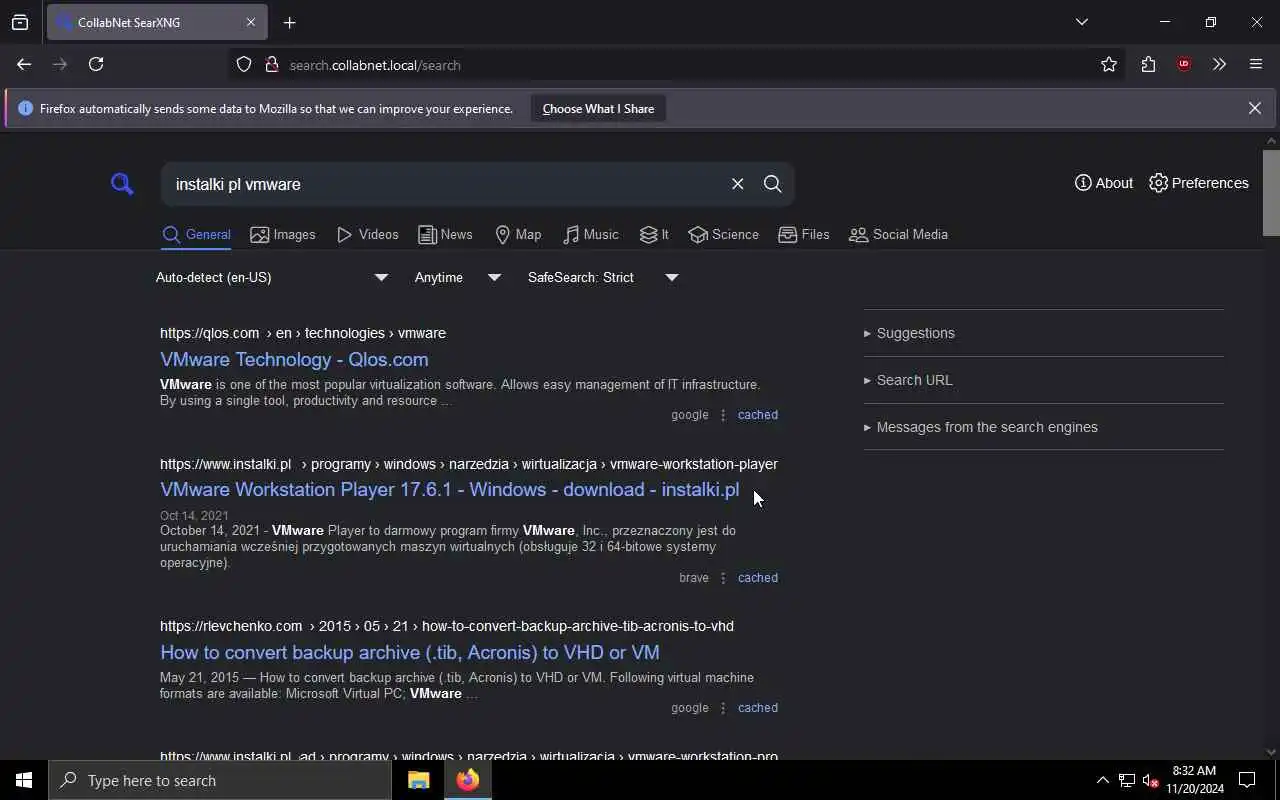Dismiss the Firefox data notification bar

pyautogui.click(x=1254, y=108)
